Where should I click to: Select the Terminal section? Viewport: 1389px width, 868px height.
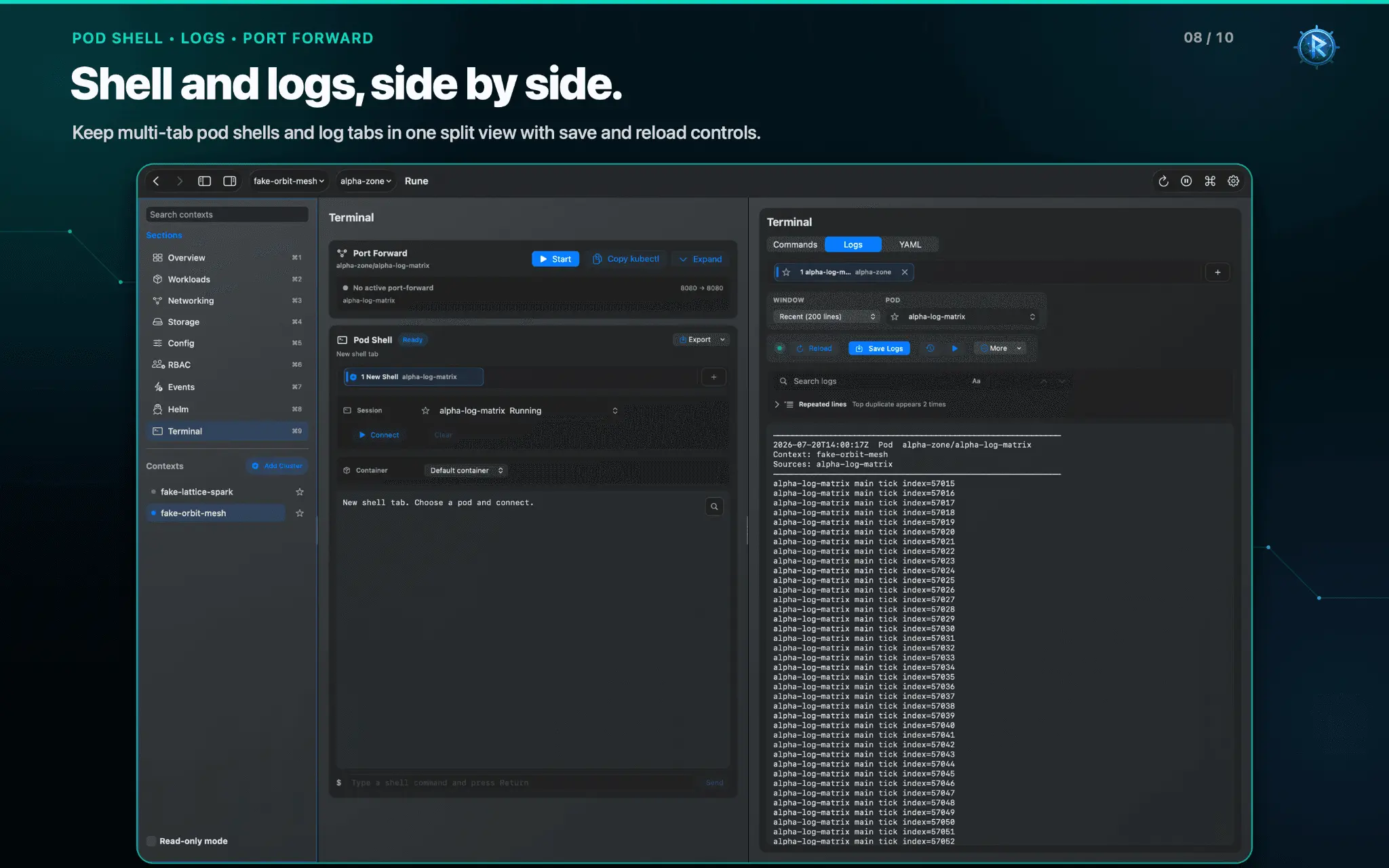(x=227, y=431)
